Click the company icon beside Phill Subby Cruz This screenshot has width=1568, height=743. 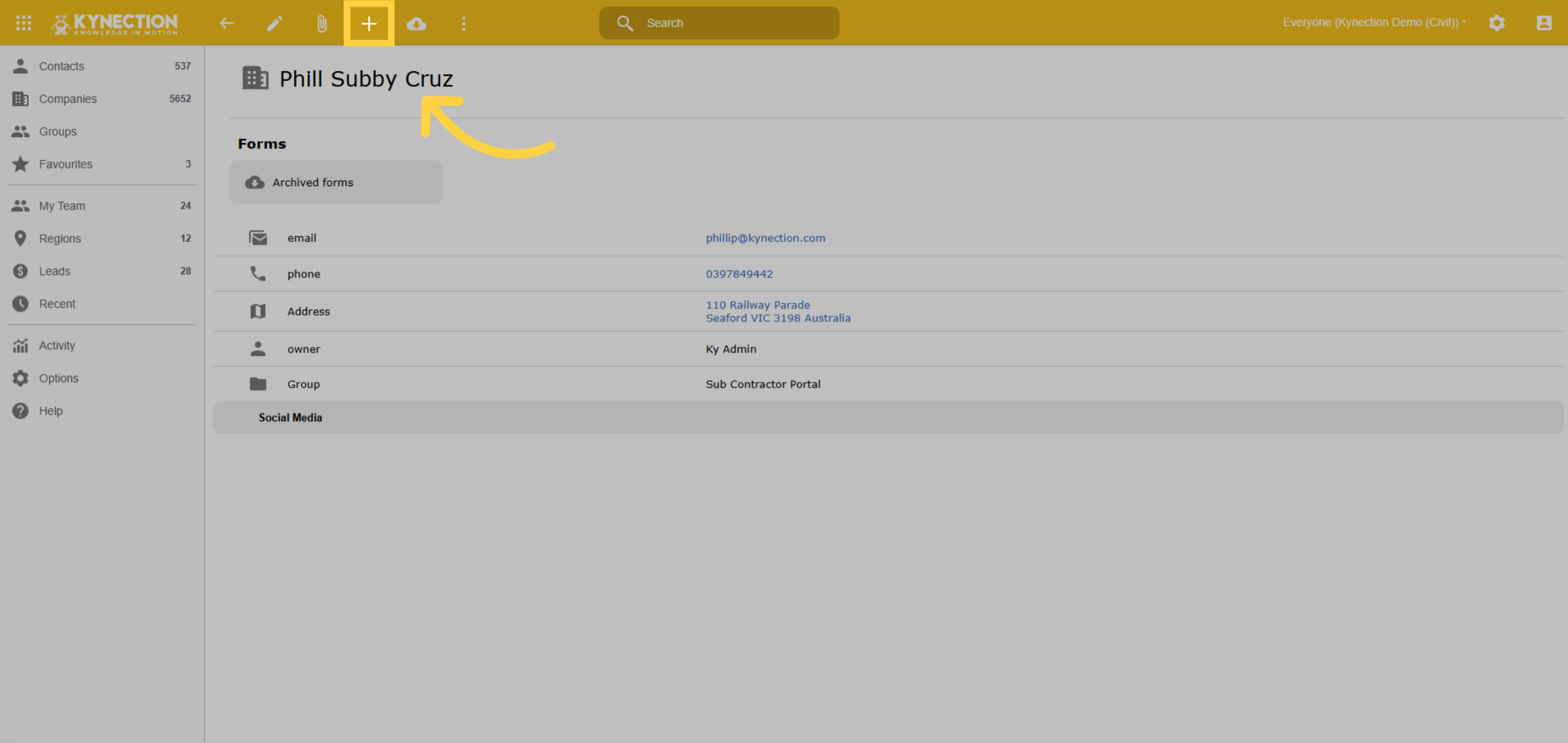pyautogui.click(x=255, y=78)
